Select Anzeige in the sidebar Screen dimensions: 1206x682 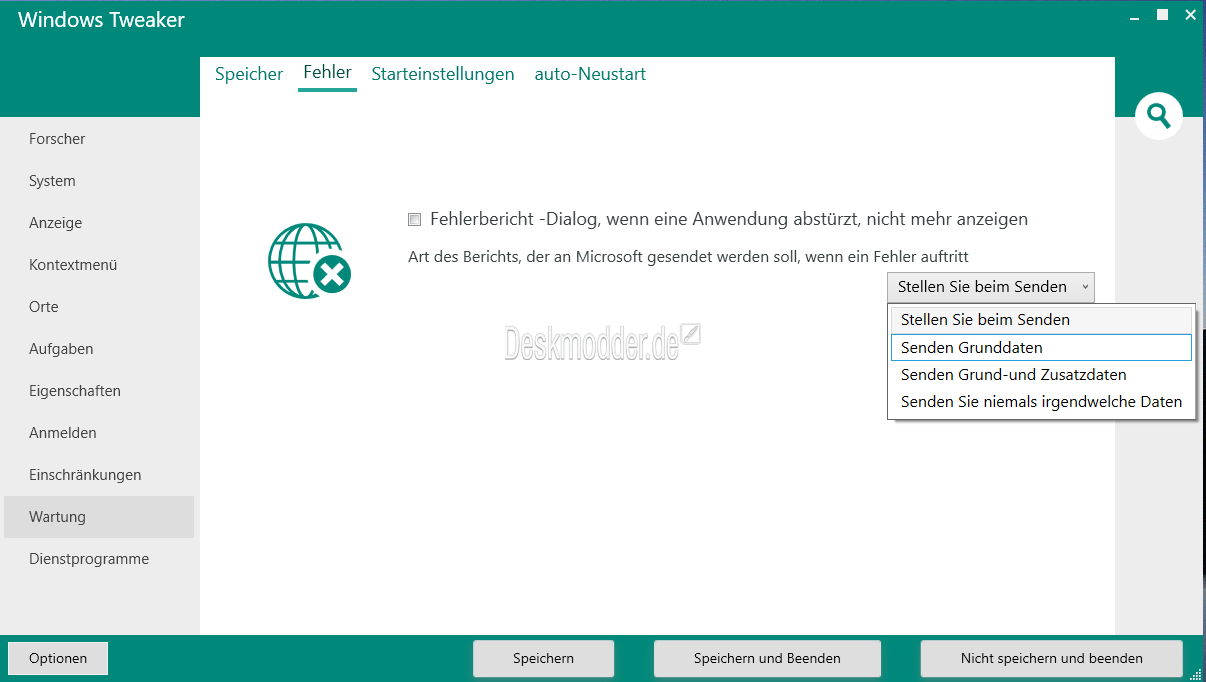coord(99,223)
